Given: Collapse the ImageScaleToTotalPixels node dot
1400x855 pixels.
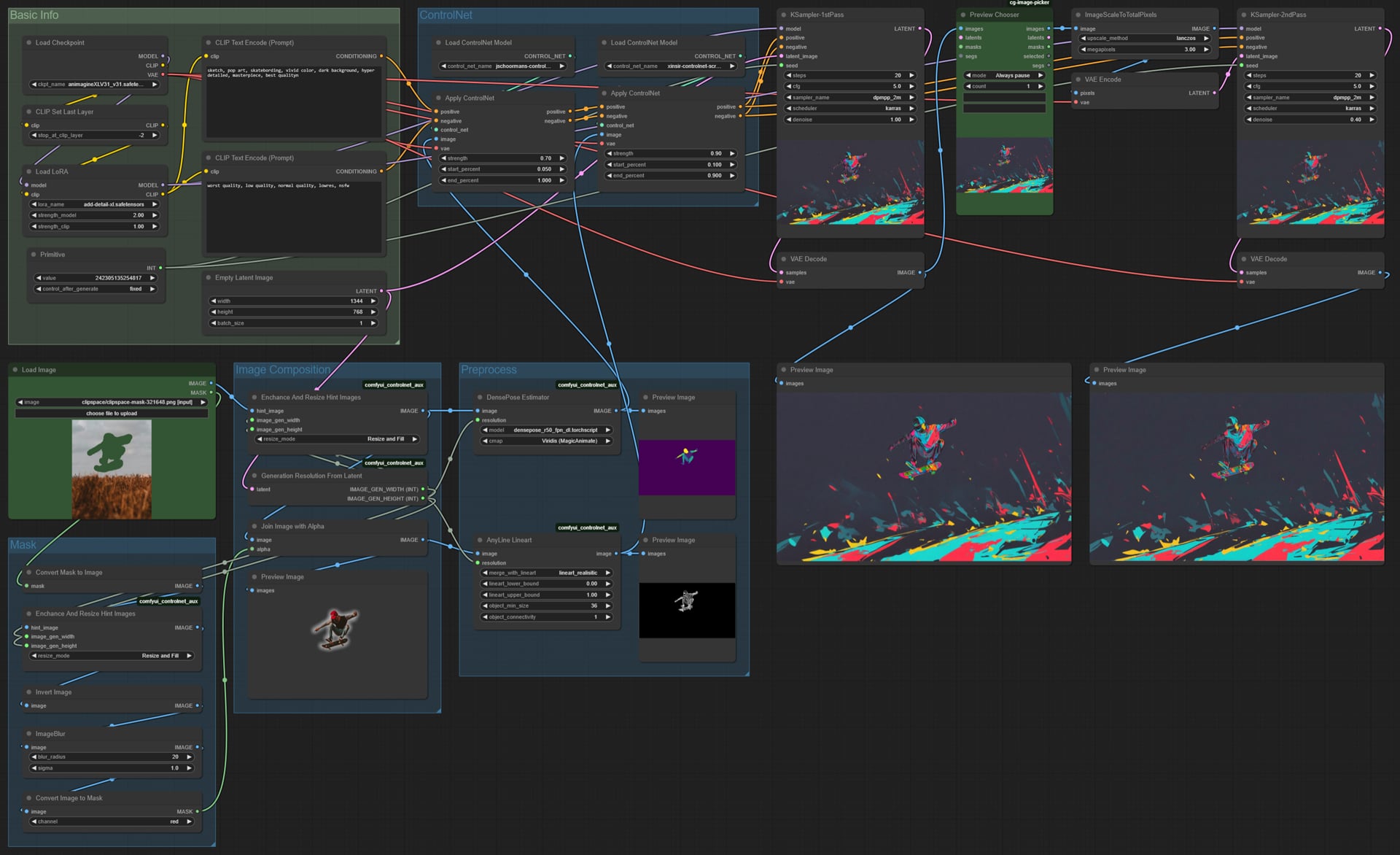Looking at the screenshot, I should (1078, 15).
